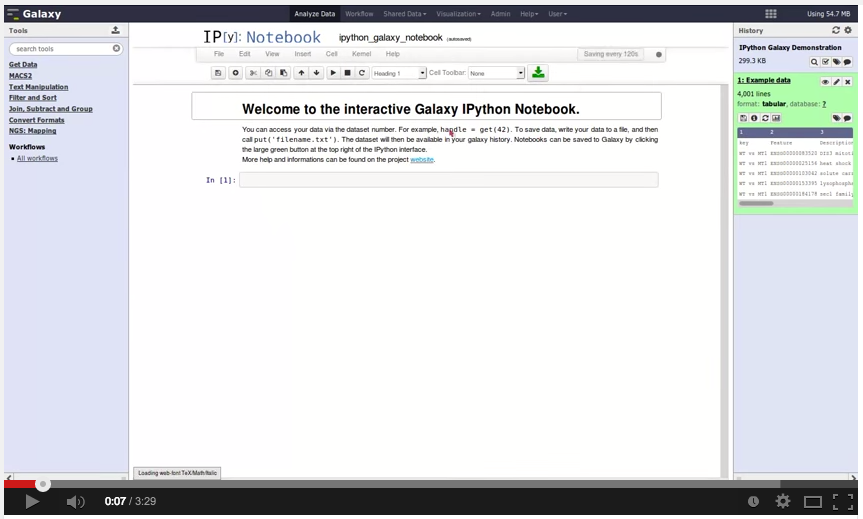Toggle dataset view with the eye icon
The height and width of the screenshot is (519, 863).
825,81
